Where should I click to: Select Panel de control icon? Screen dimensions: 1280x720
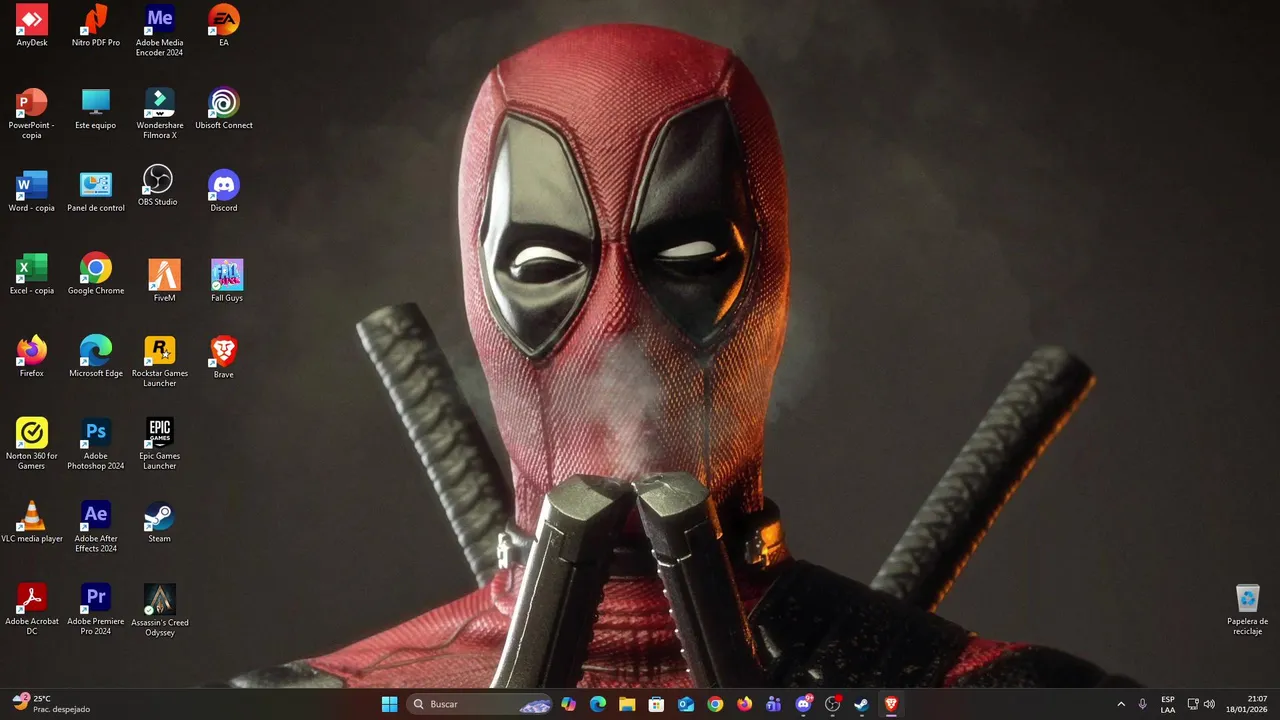[x=96, y=192]
